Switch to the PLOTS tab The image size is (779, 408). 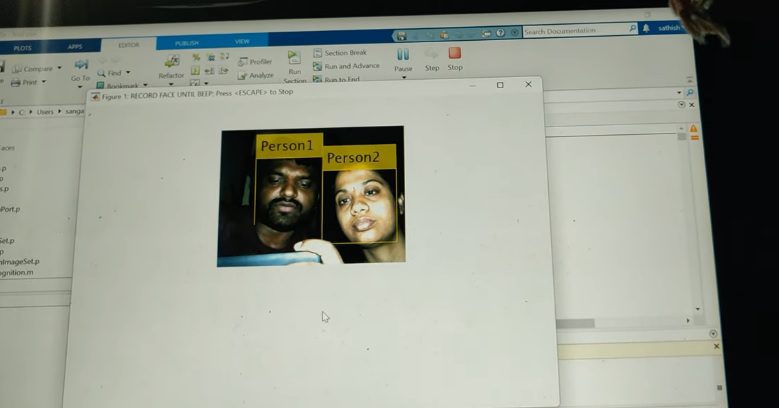(22, 48)
